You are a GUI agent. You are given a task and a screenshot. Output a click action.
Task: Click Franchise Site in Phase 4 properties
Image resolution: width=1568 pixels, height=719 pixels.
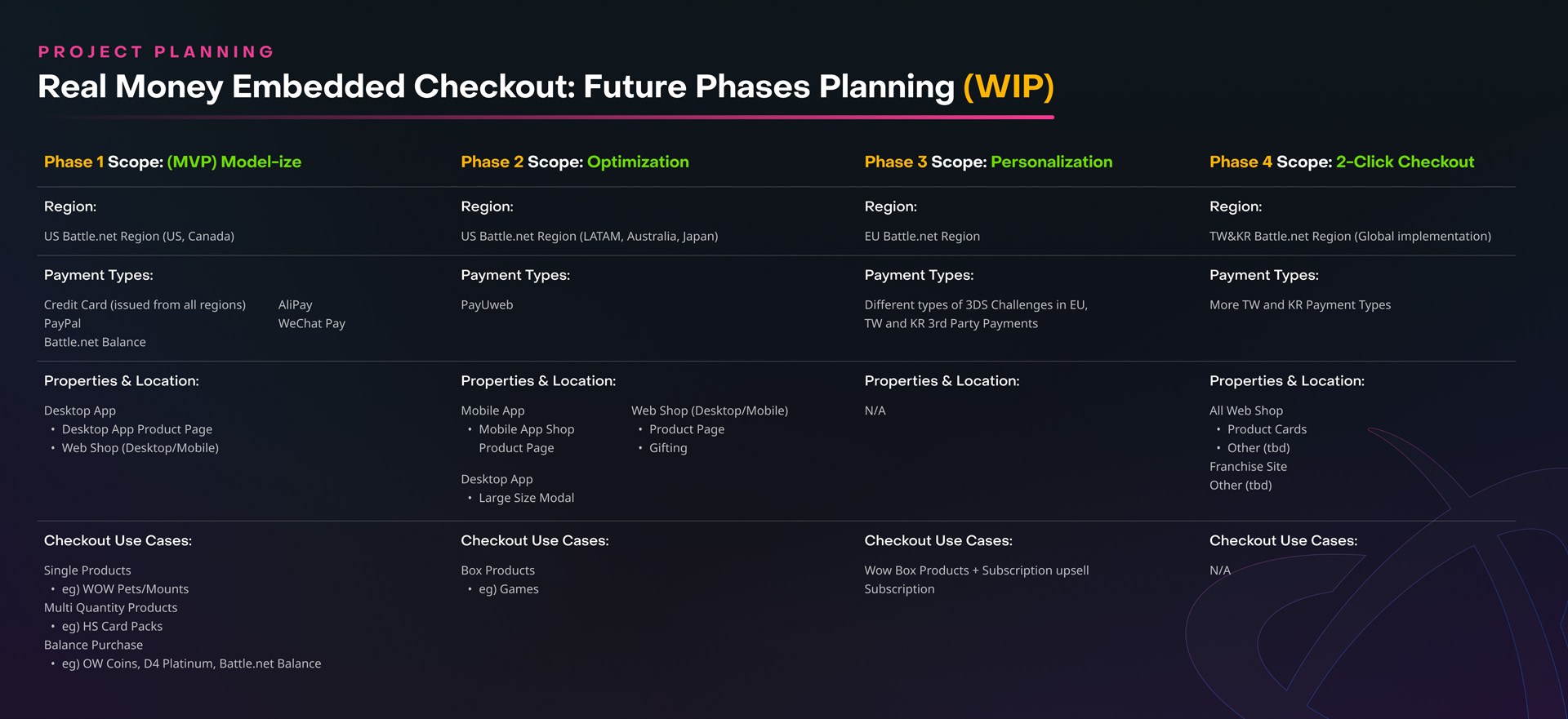coord(1248,467)
